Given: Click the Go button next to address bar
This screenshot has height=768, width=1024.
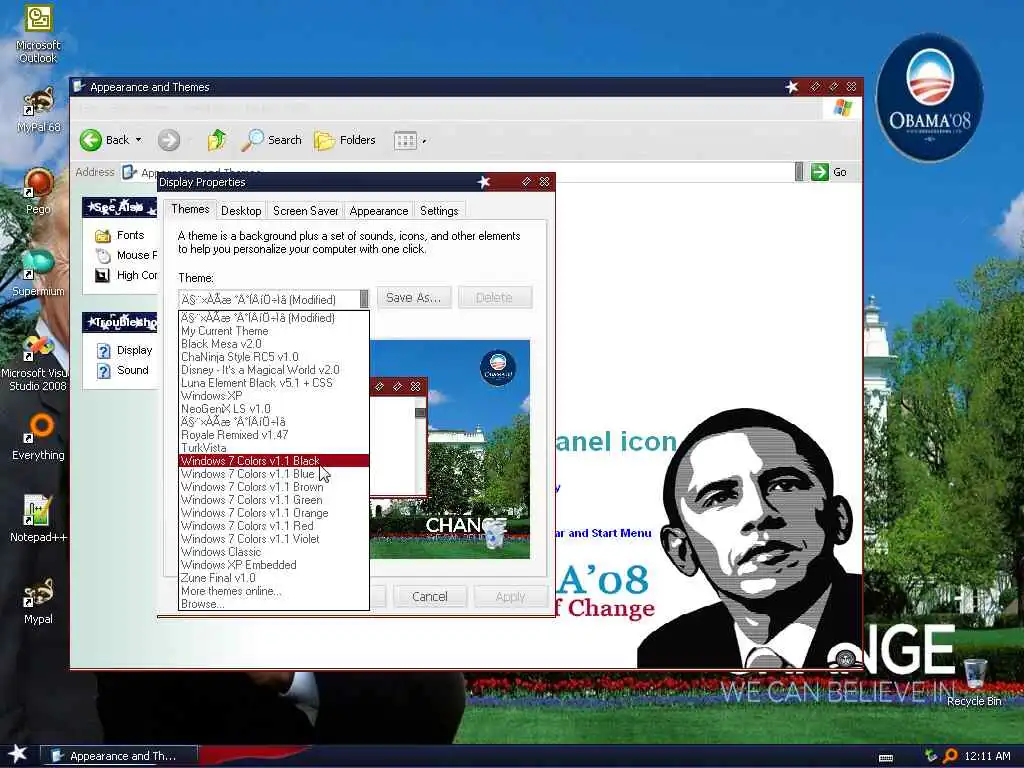Looking at the screenshot, I should [x=829, y=172].
